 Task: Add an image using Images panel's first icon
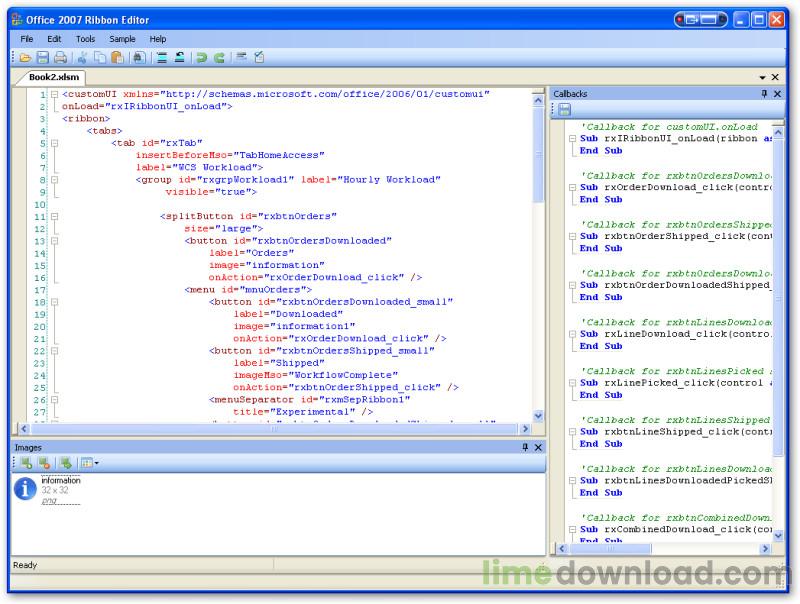click(x=24, y=463)
